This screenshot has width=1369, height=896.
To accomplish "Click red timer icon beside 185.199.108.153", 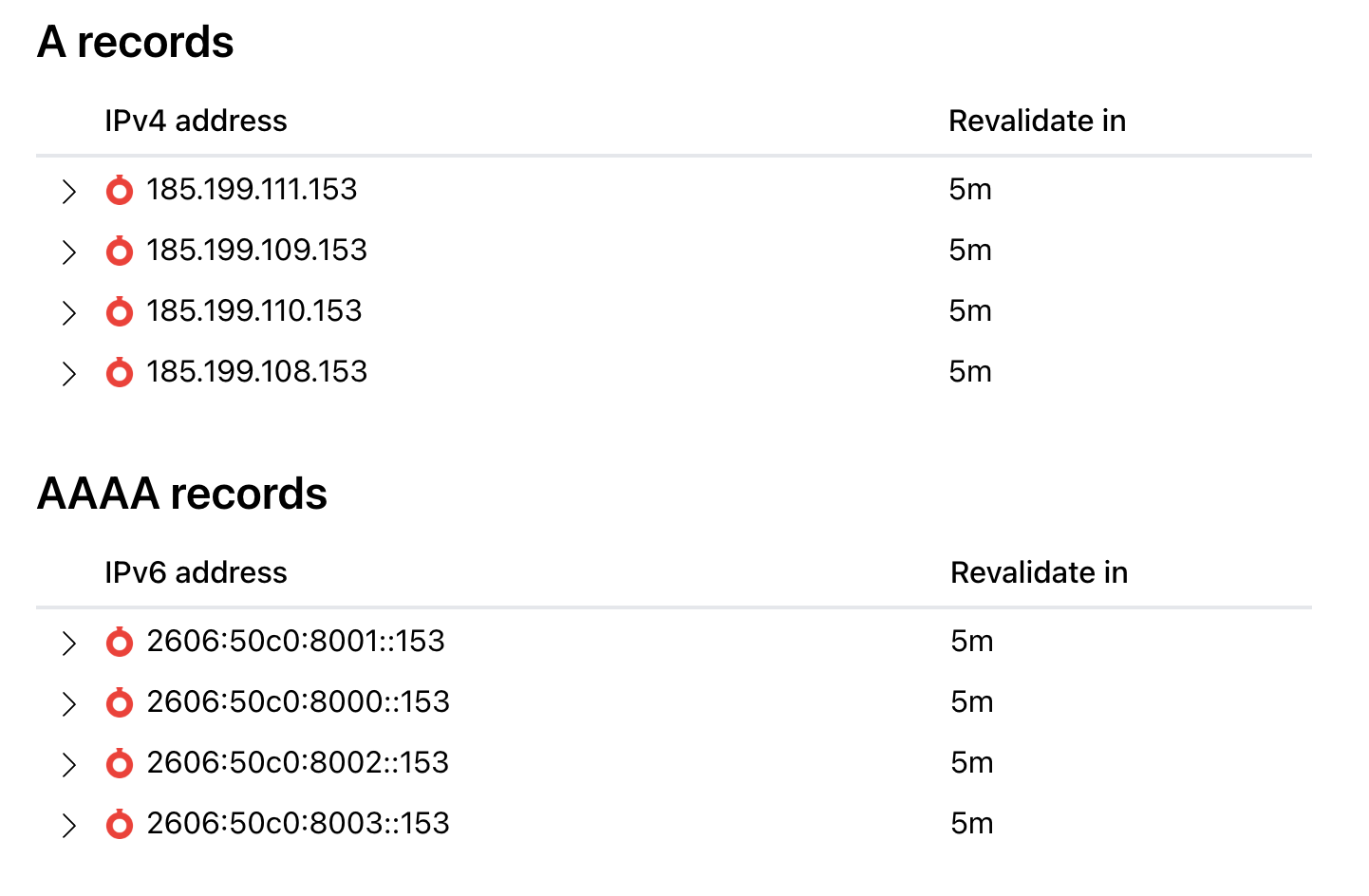I will 120,372.
